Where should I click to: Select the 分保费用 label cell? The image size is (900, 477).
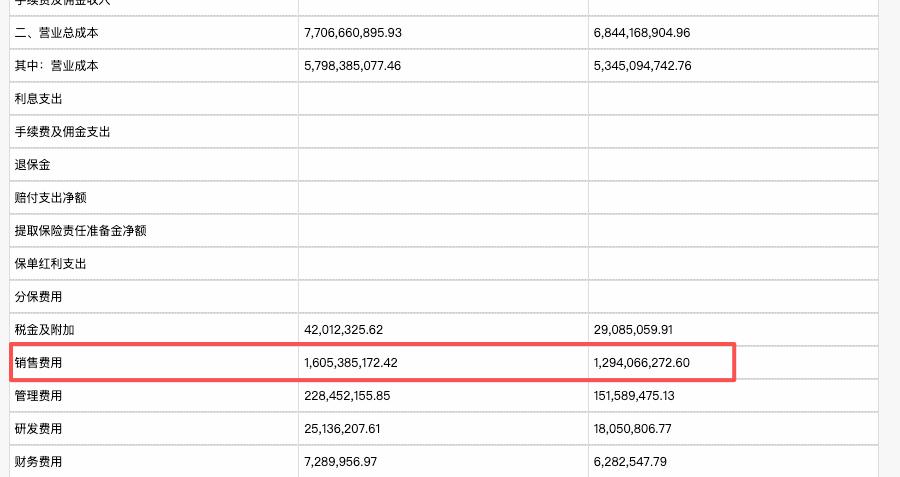(x=39, y=297)
